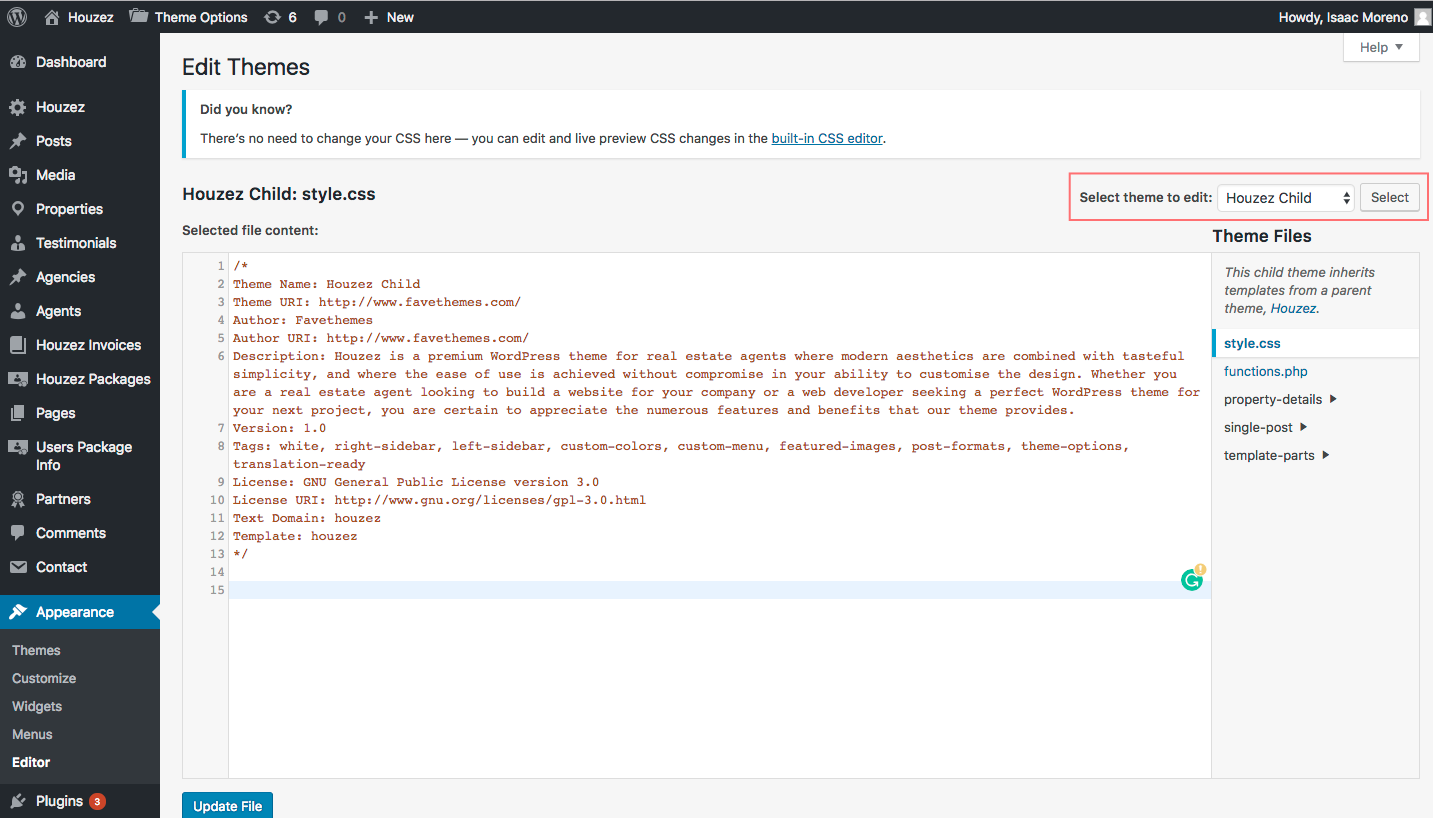
Task: Open Widgets submenu item
Action: point(37,706)
